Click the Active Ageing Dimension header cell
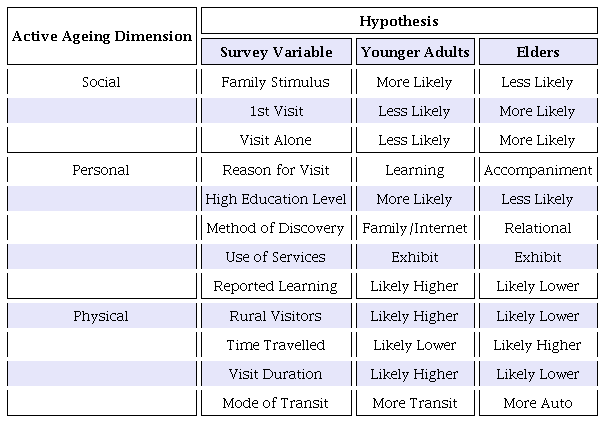This screenshot has height=423, width=605. pyautogui.click(x=101, y=36)
